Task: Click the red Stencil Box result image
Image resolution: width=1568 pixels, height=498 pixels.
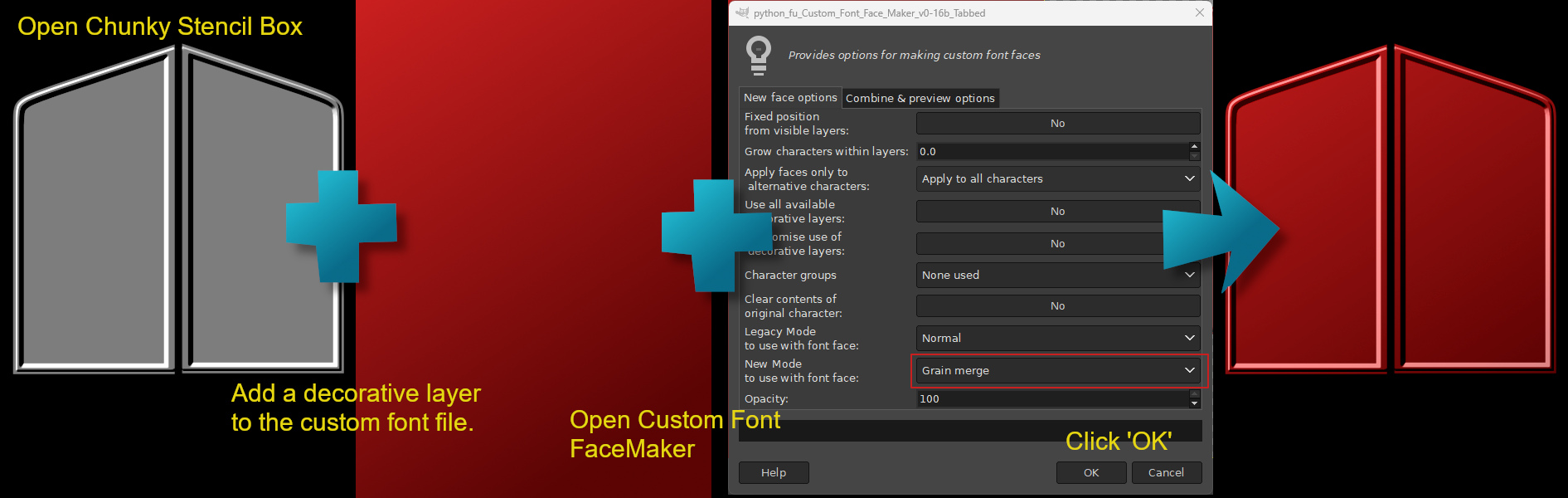Action: point(1391,207)
